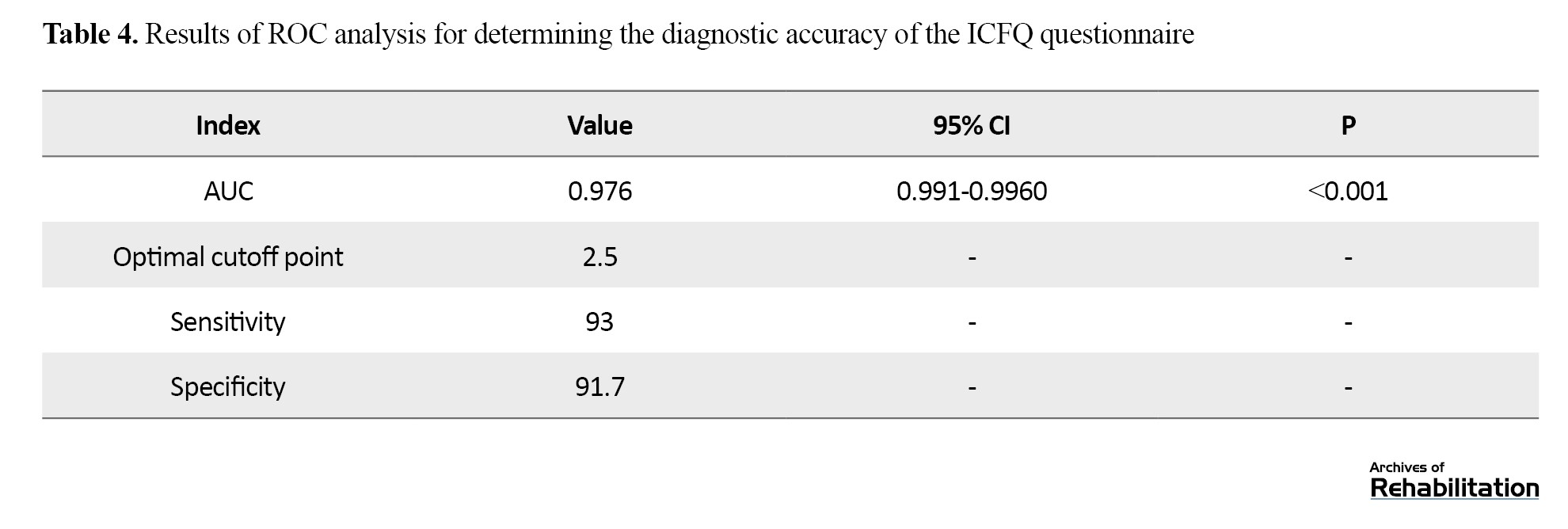This screenshot has height=529, width=1568.
Task: Select the confidence interval 0.991-0.9960
Action: pyautogui.click(x=972, y=191)
